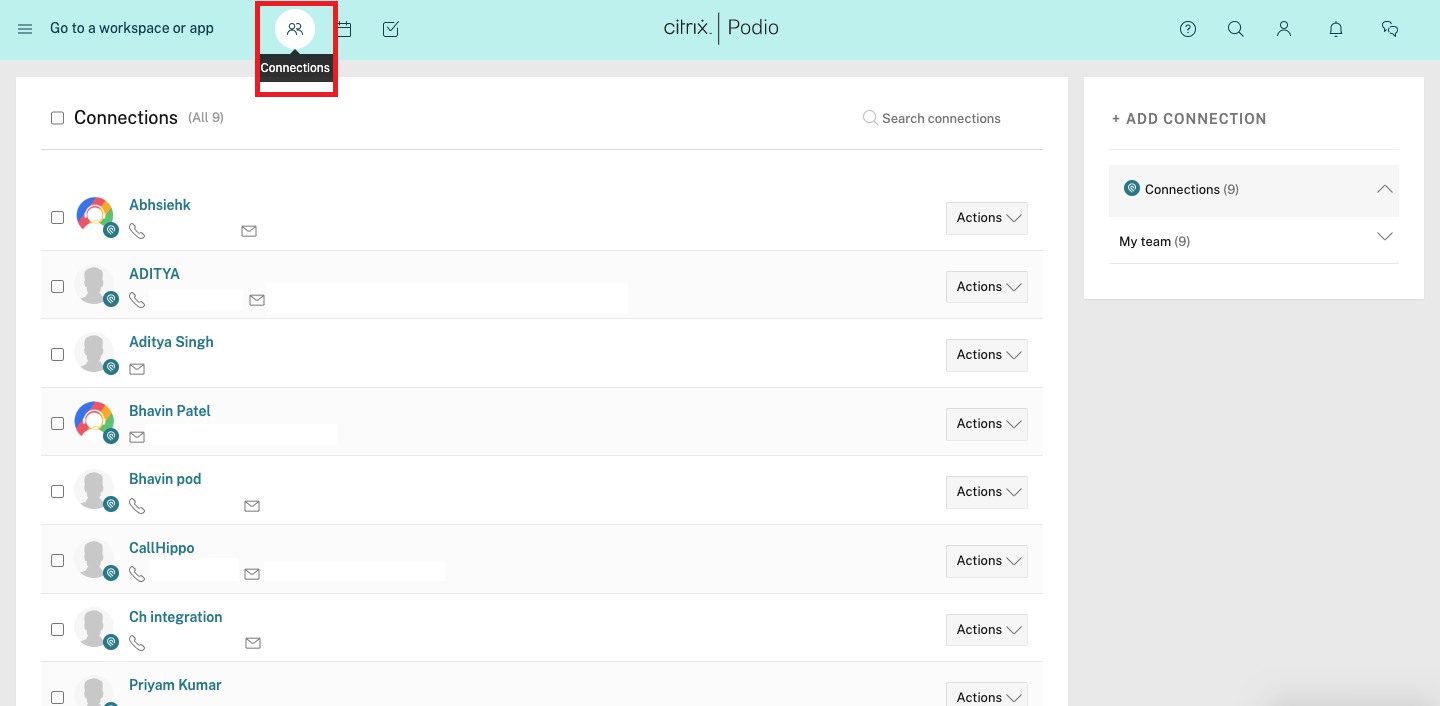Open Aditya Singh's connection profile
The image size is (1440, 706).
[171, 342]
